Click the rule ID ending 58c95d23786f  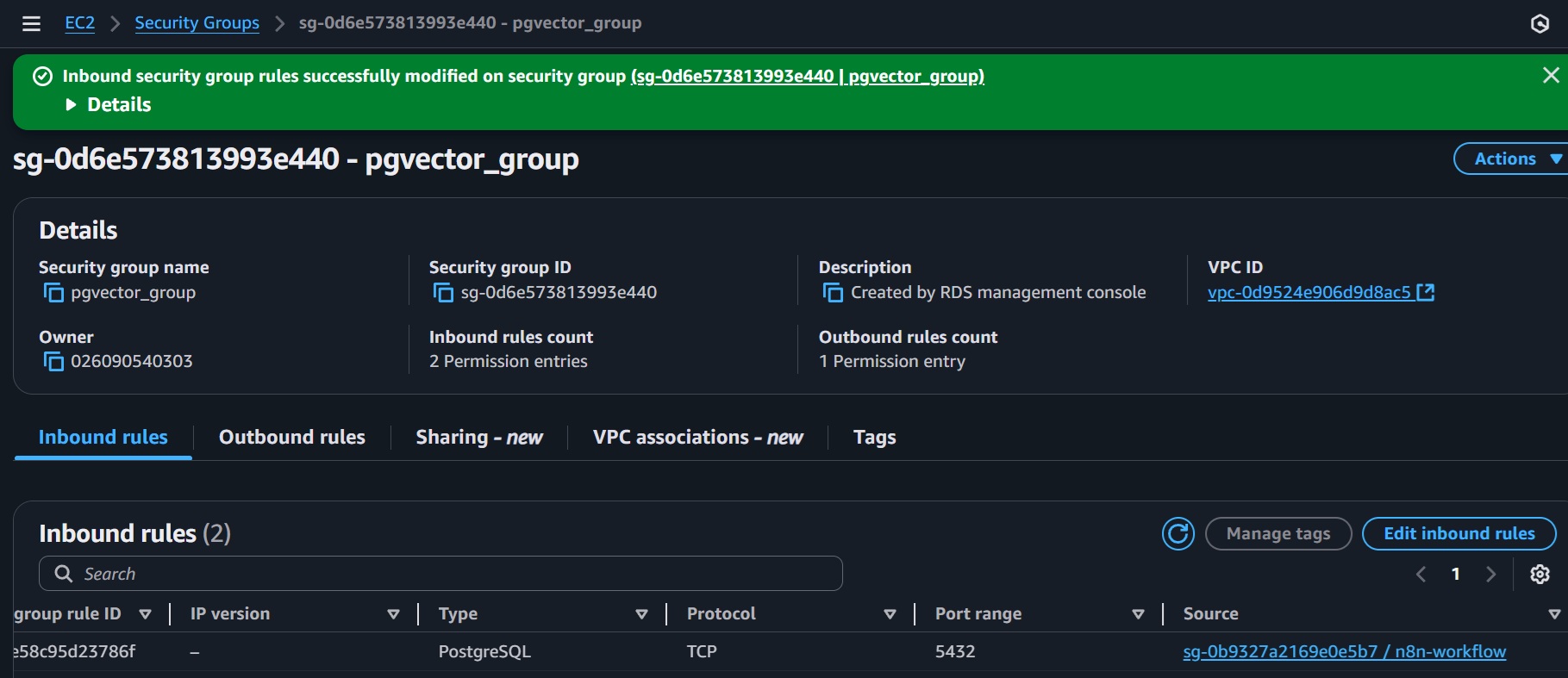point(75,652)
